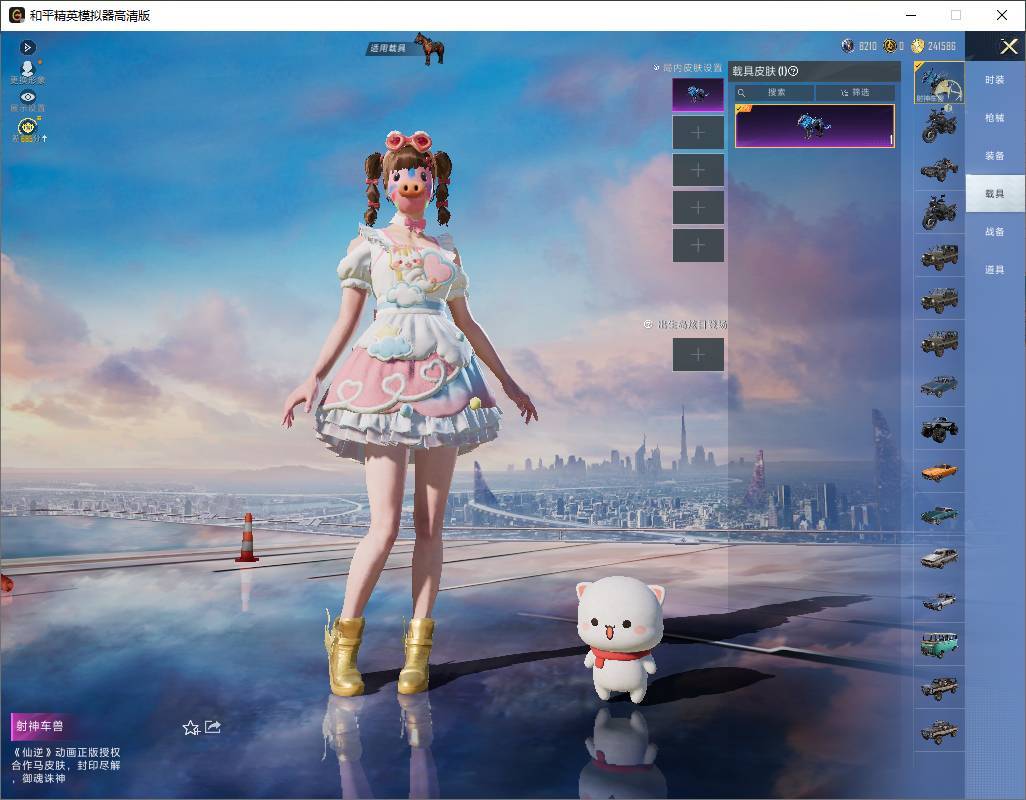Expand the round arrow button at top-left
The width and height of the screenshot is (1026, 800).
click(27, 47)
